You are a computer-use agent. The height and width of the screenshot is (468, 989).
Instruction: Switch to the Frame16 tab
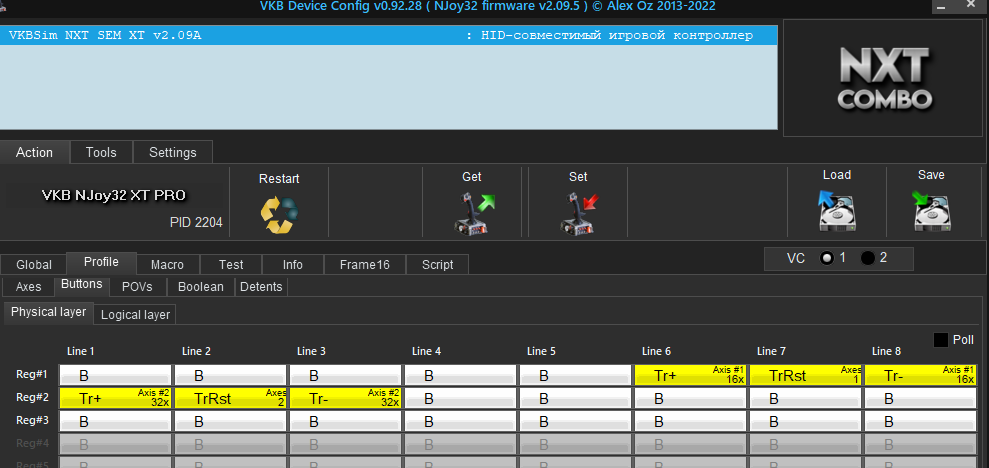(365, 265)
